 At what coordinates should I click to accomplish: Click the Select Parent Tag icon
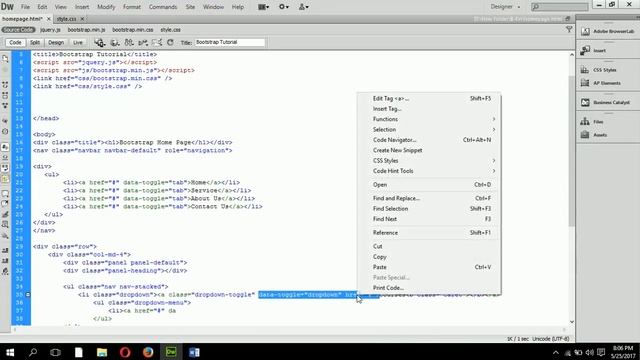coord(5,121)
